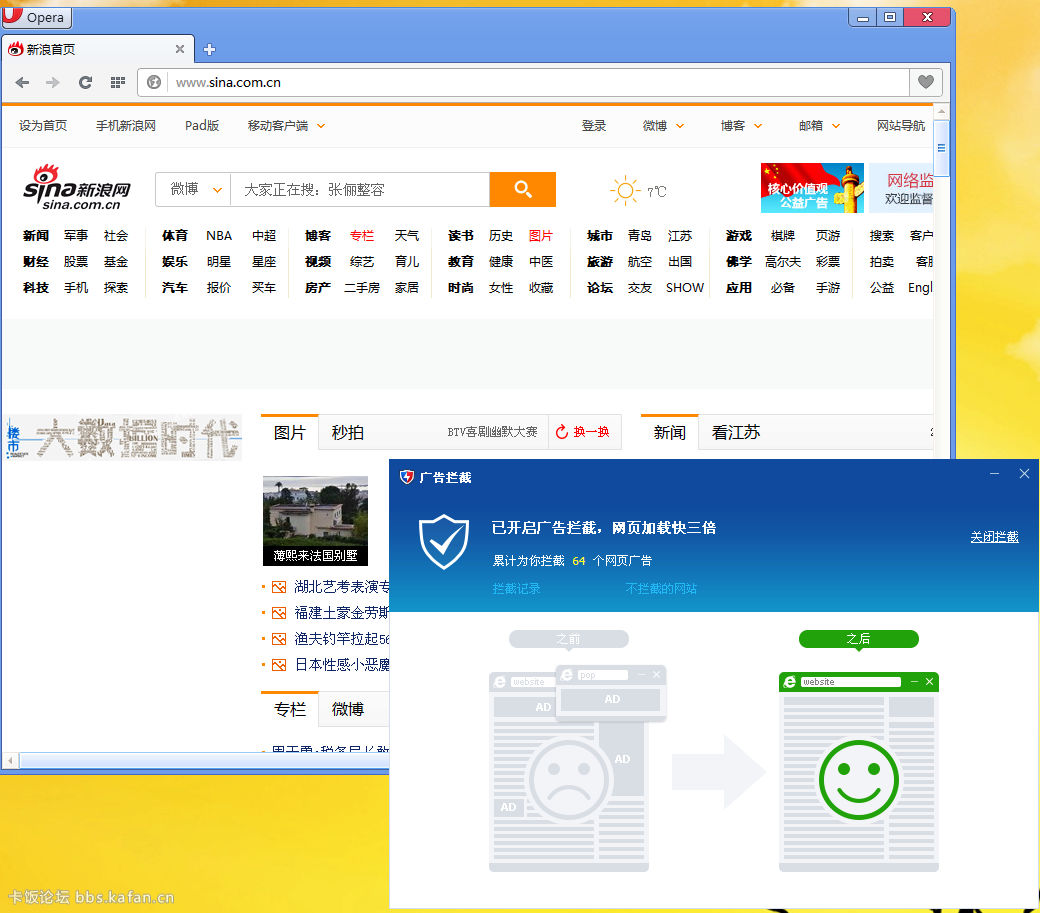Open the 微博 search type combo box
The image size is (1040, 913).
193,190
